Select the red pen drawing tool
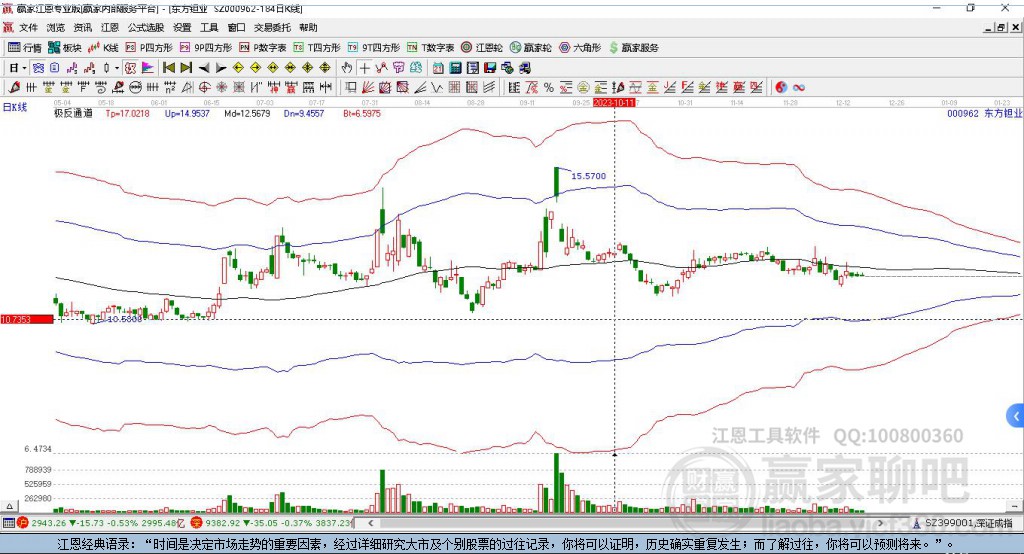1024x554 pixels. click(x=14, y=87)
